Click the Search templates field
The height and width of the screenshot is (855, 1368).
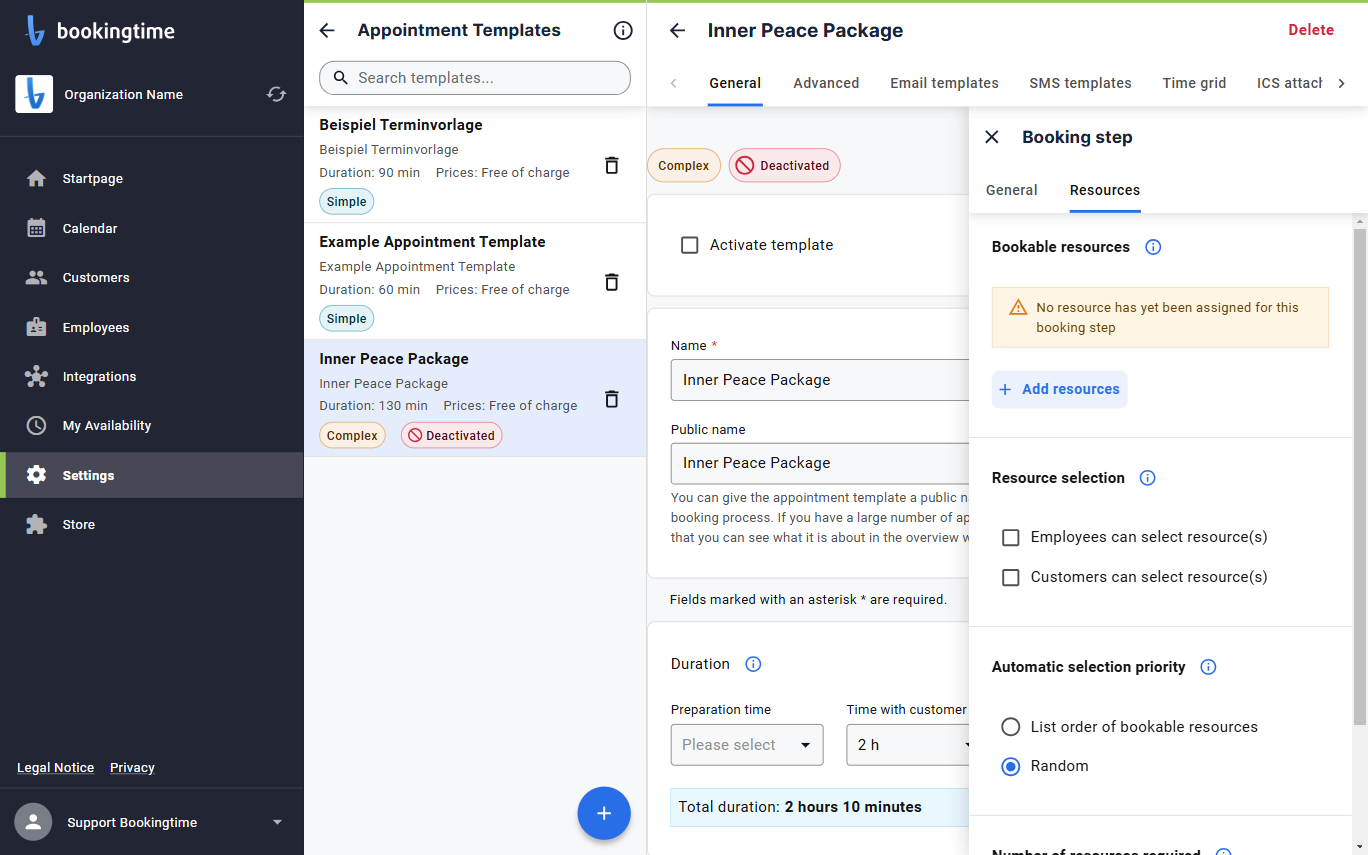point(475,78)
